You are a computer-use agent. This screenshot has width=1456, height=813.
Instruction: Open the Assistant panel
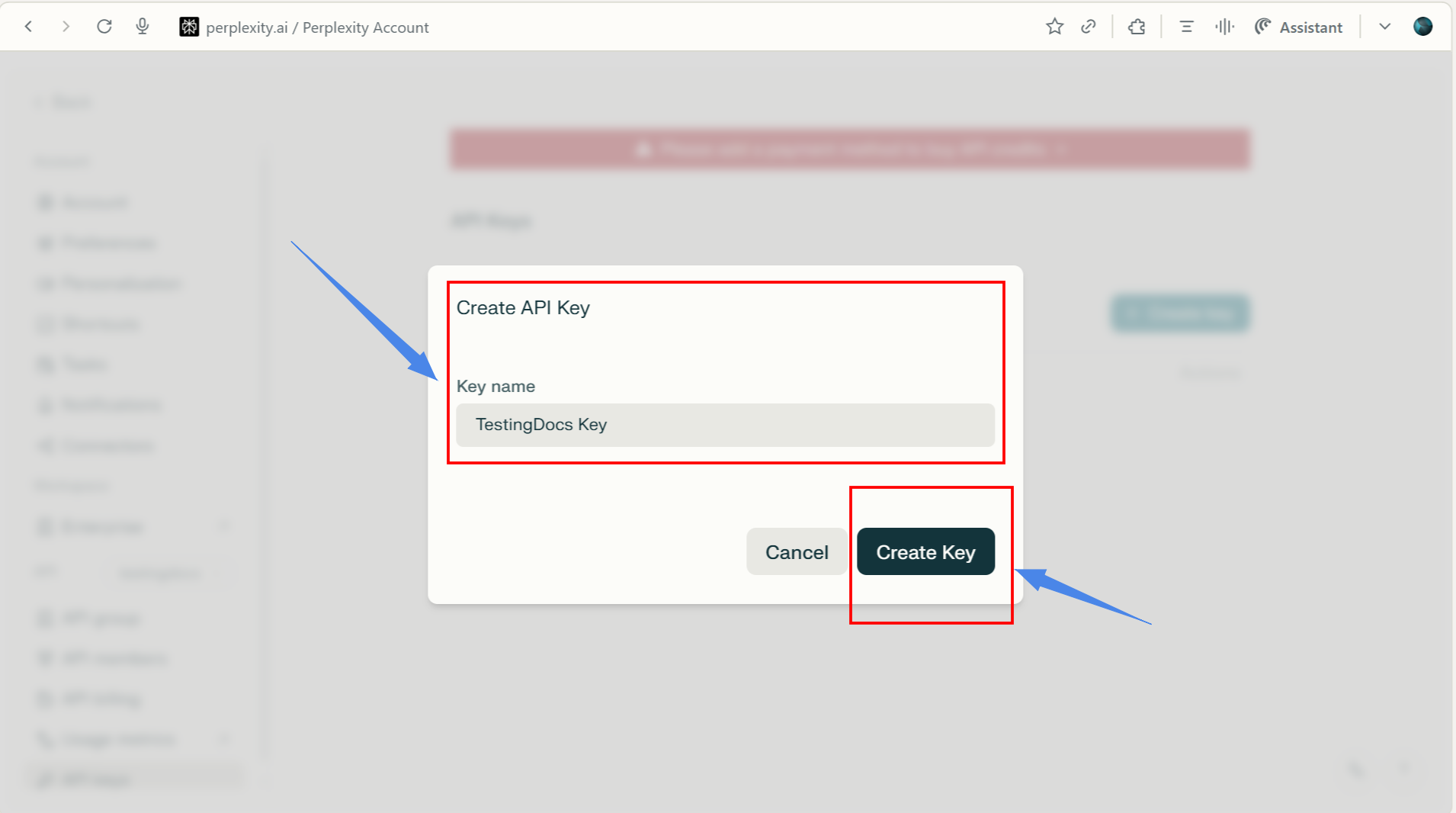click(x=1299, y=27)
